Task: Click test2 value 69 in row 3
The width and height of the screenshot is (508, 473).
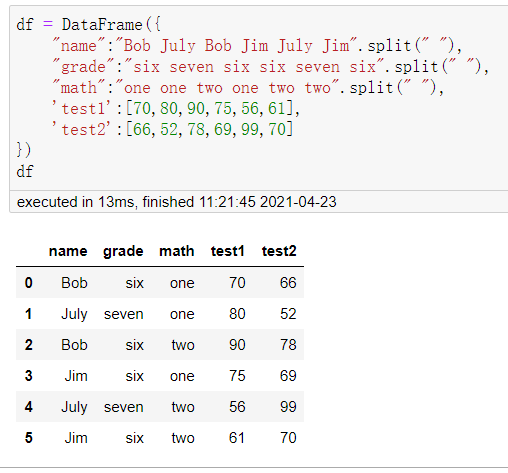Action: point(288,376)
